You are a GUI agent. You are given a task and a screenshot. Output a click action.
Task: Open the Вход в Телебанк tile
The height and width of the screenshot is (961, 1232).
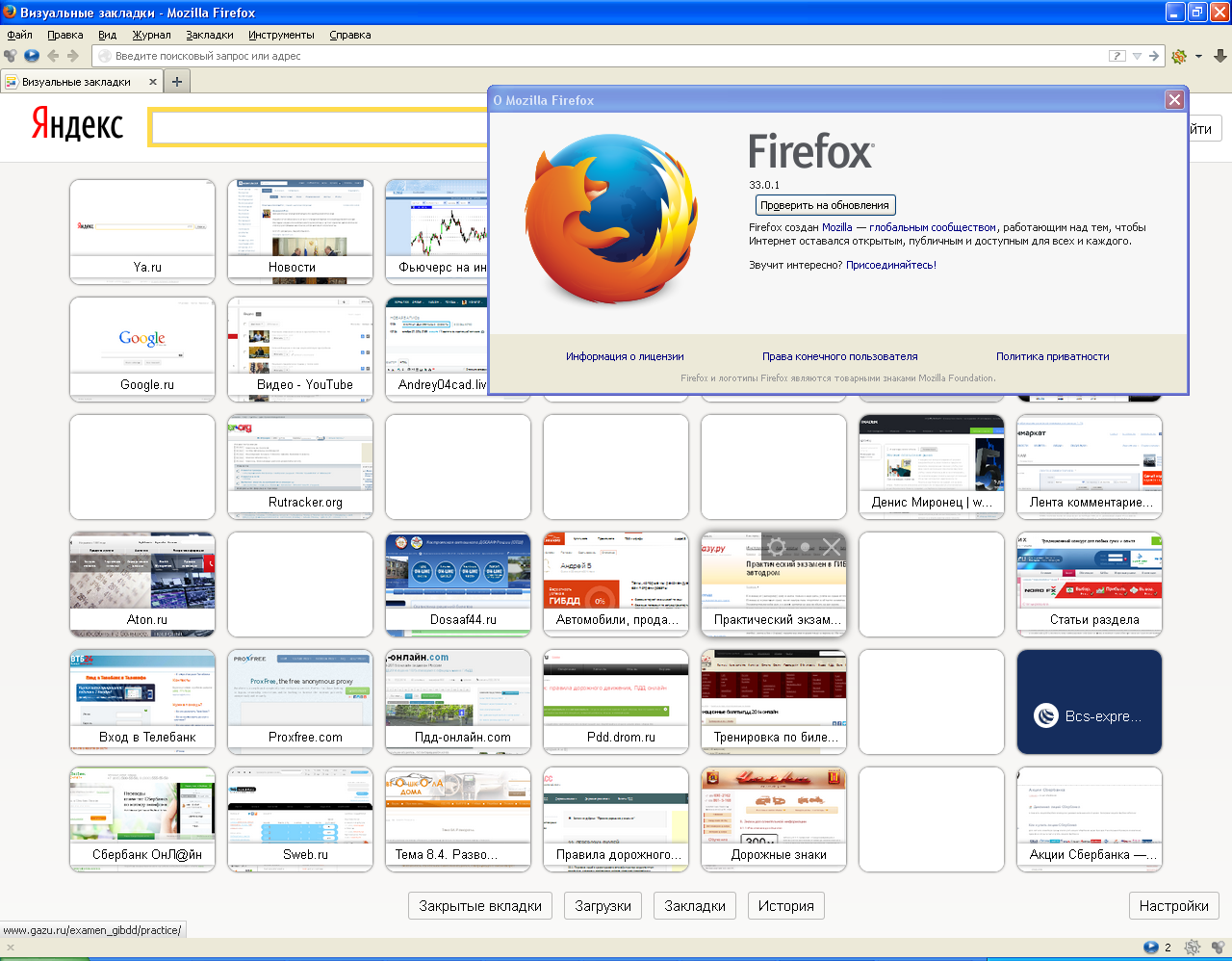142,702
